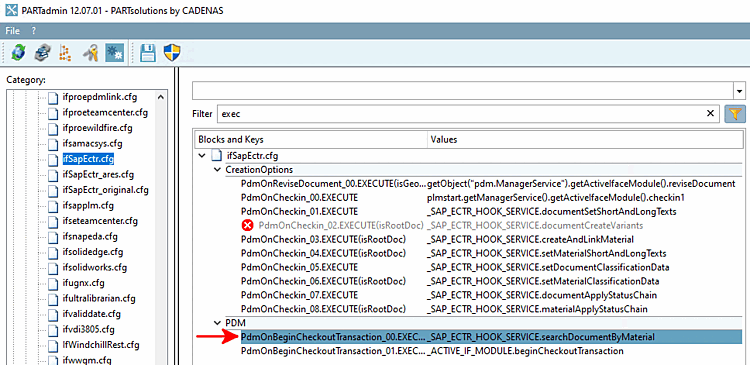Click into the combo box above the filter
Viewport: 750px width, 365px height.
[x=463, y=91]
